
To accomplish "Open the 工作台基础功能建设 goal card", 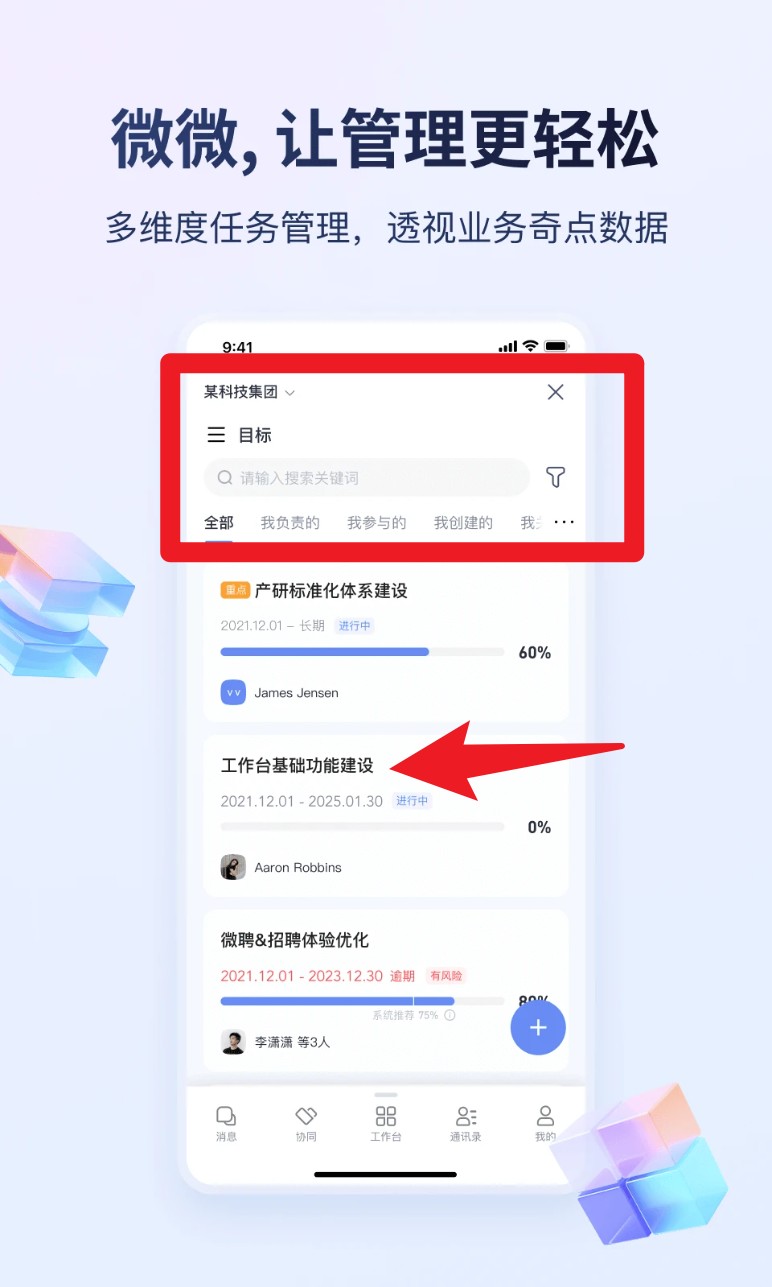I will 386,816.
